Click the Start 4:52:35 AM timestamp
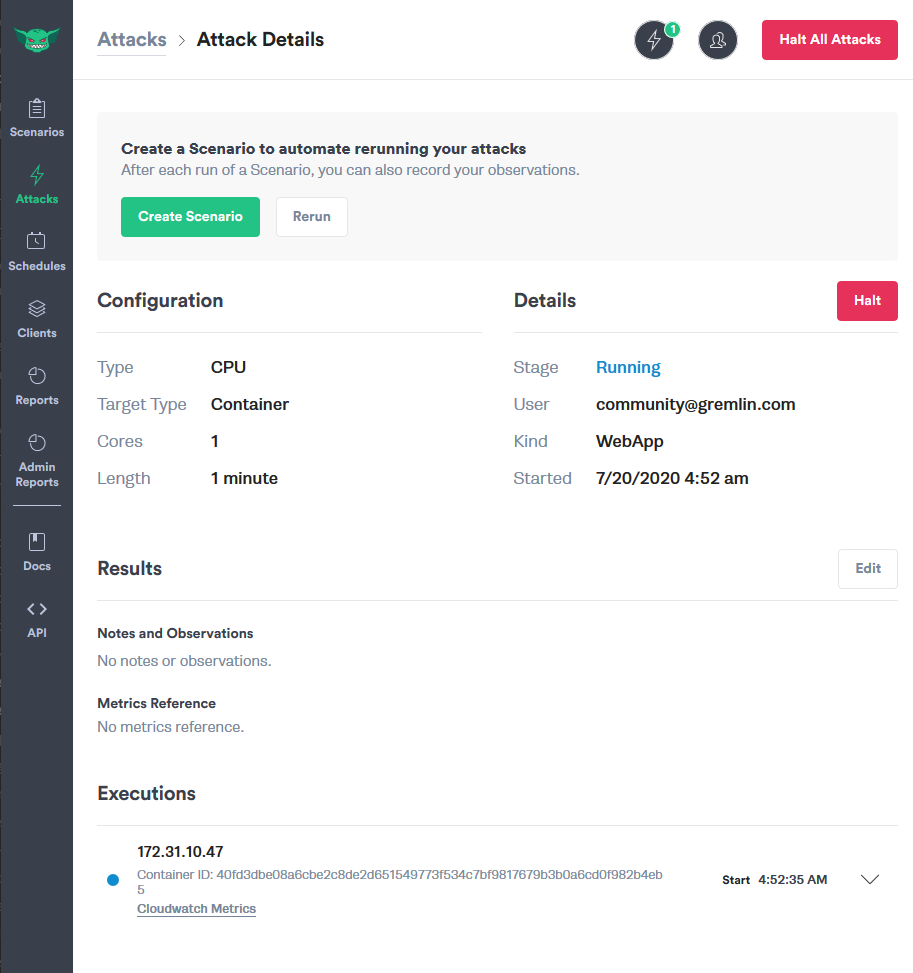913x973 pixels. point(775,880)
